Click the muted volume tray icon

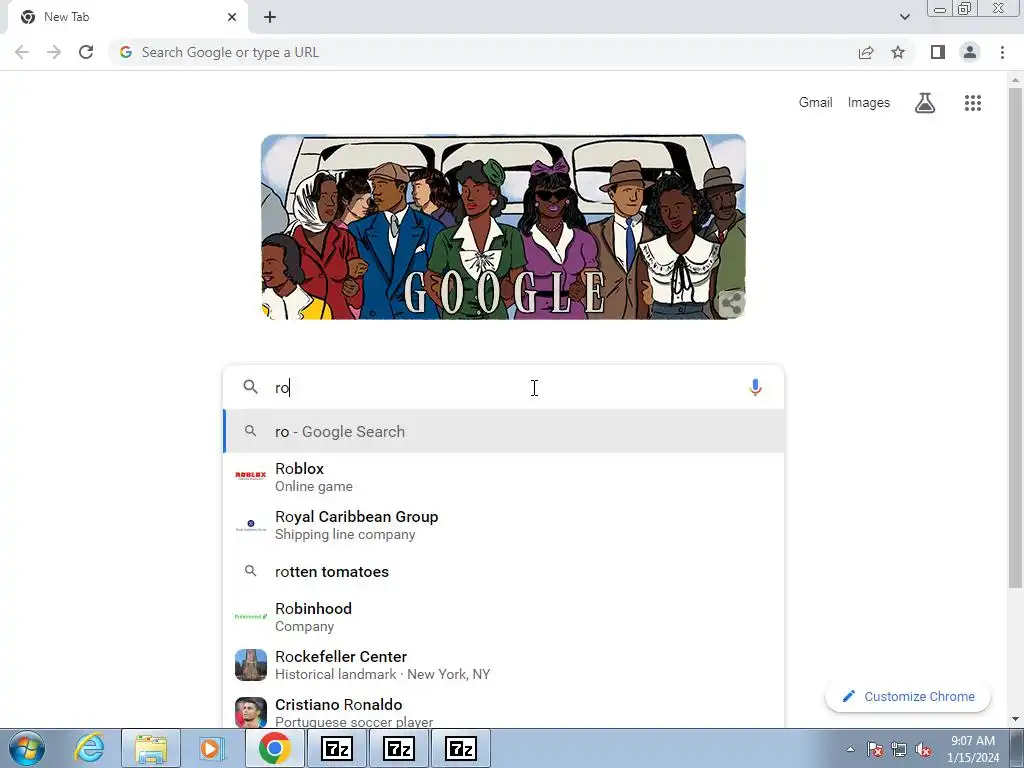923,749
